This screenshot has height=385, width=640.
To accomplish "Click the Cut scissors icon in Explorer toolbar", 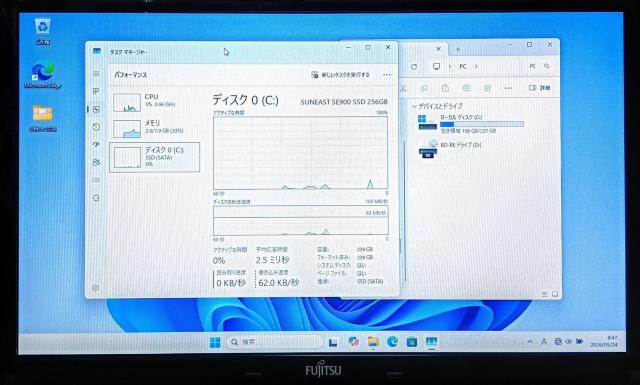I will (x=403, y=88).
